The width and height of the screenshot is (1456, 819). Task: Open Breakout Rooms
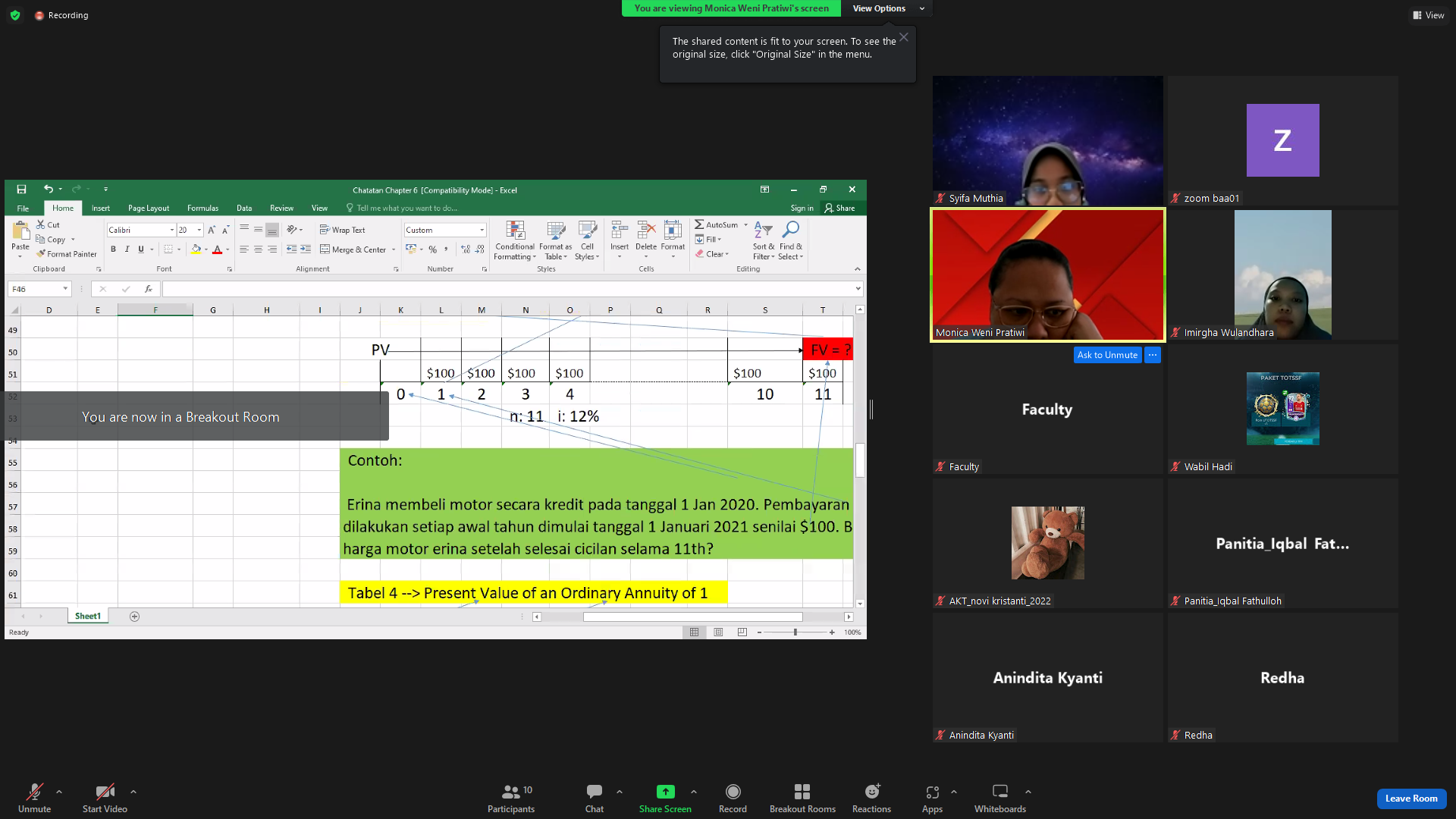click(x=802, y=798)
